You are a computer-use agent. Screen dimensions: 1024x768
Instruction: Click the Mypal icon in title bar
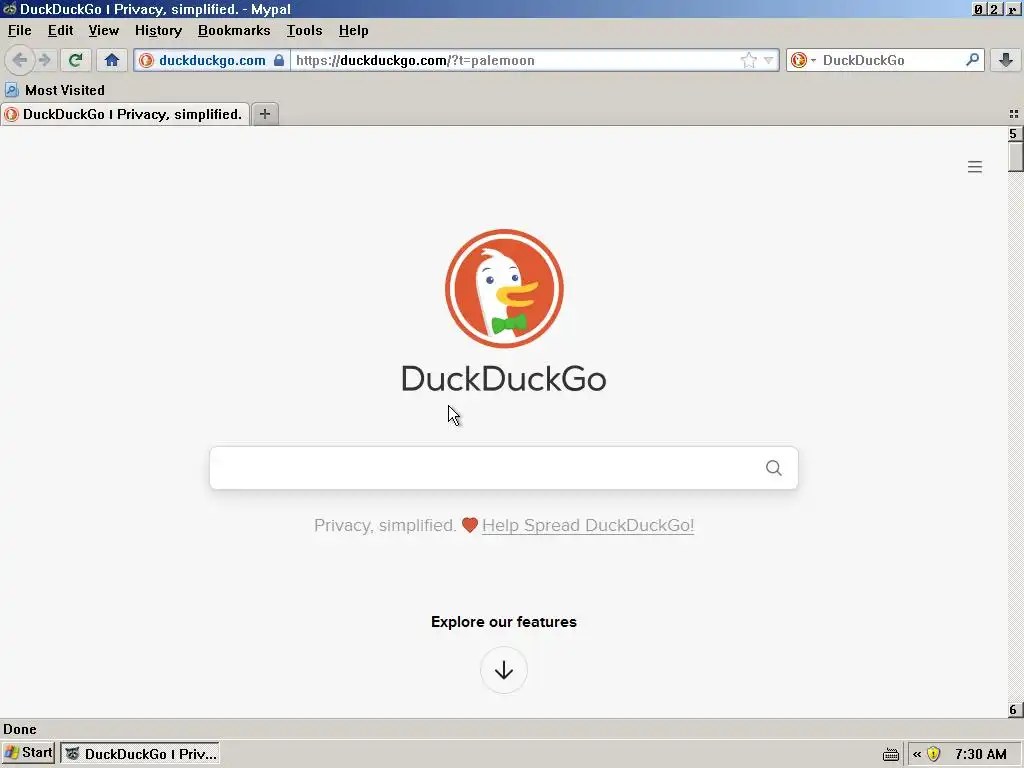pos(9,9)
